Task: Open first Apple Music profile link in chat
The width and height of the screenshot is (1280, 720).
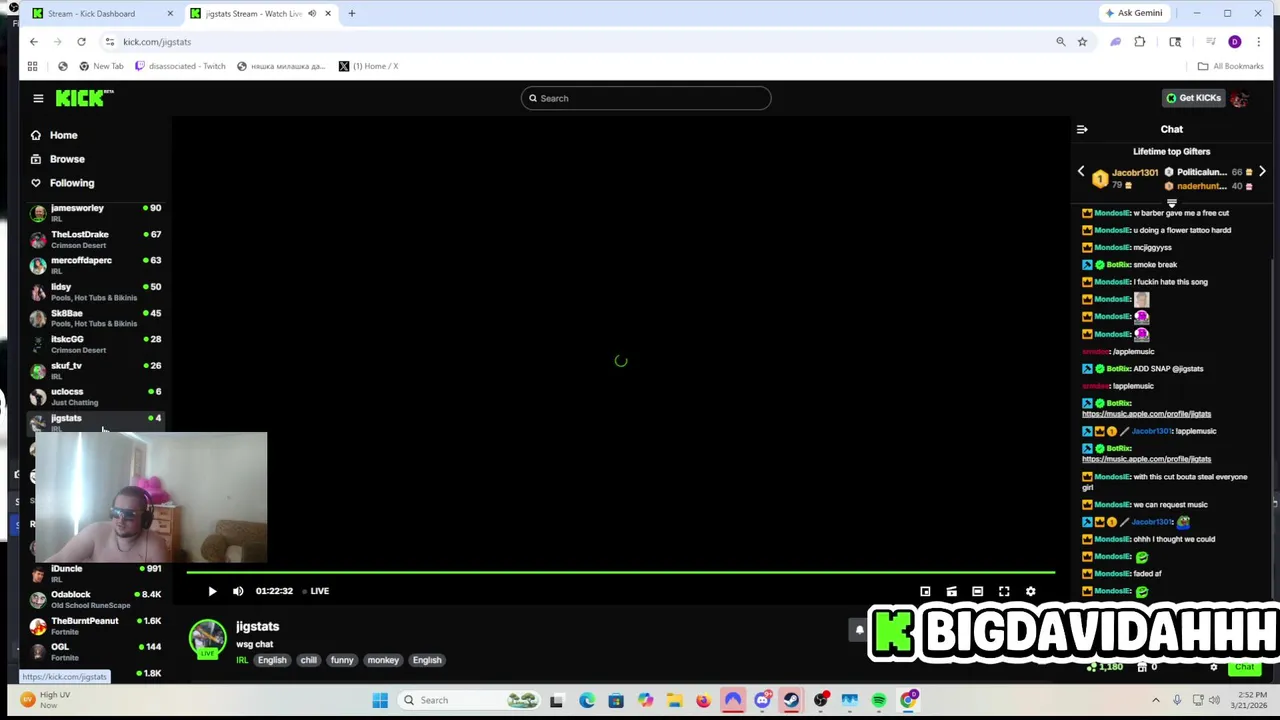Action: coord(1146,414)
